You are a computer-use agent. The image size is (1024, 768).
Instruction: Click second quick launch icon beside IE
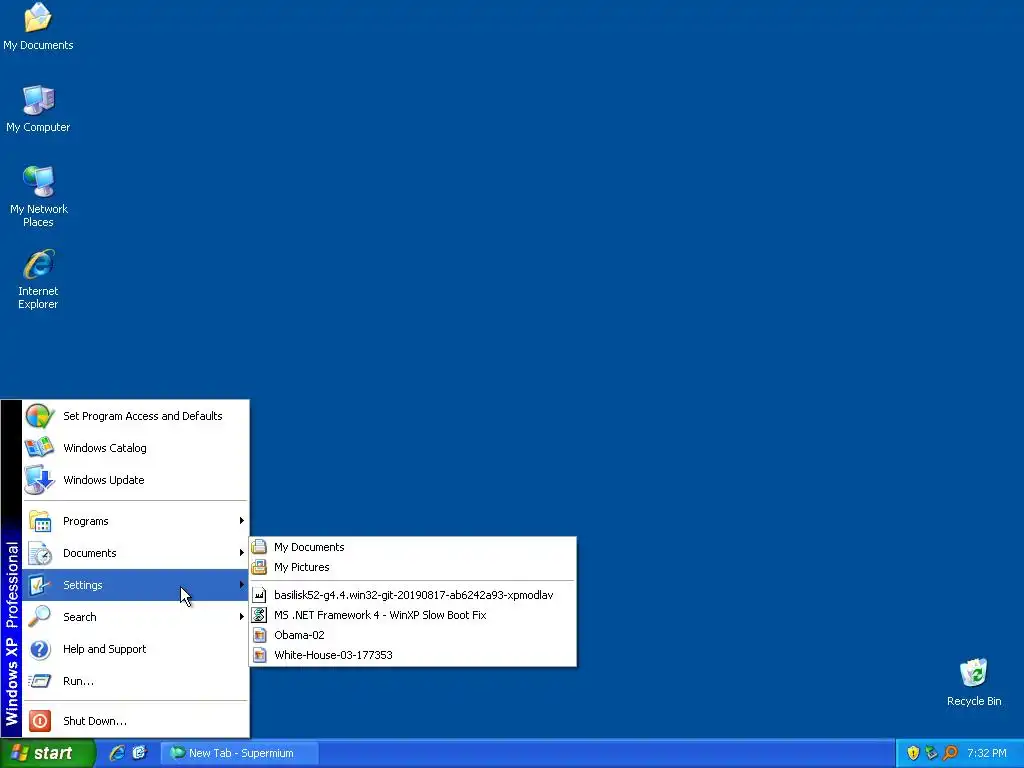pos(139,753)
